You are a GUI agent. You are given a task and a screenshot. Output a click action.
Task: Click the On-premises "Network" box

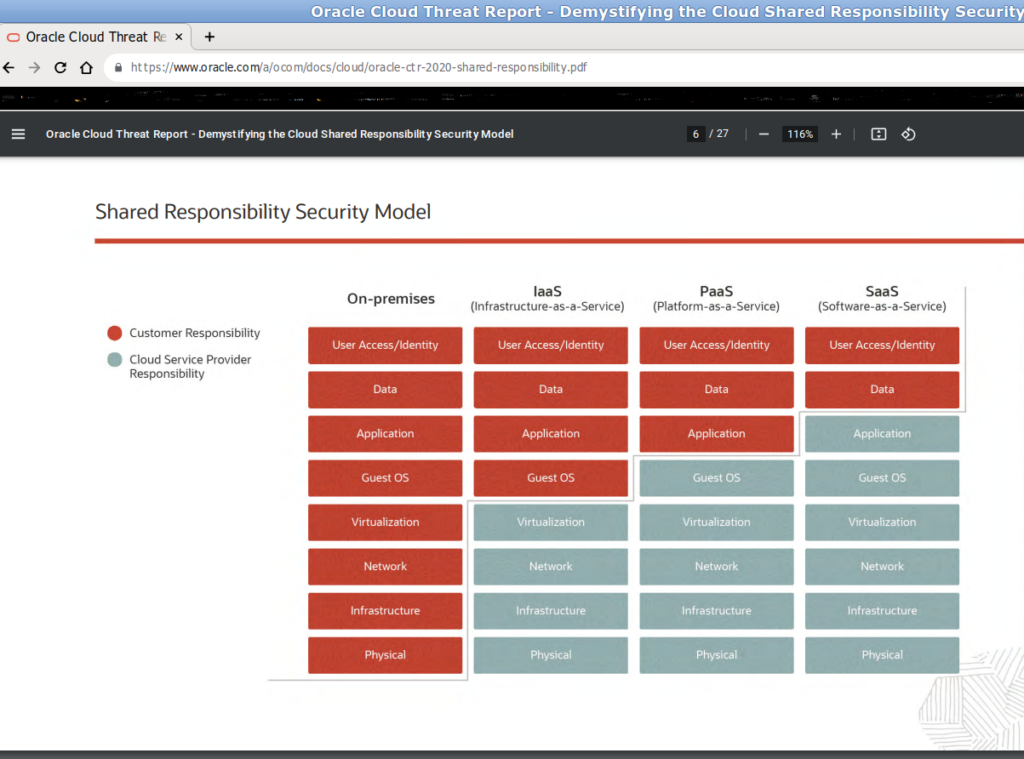pyautogui.click(x=385, y=567)
